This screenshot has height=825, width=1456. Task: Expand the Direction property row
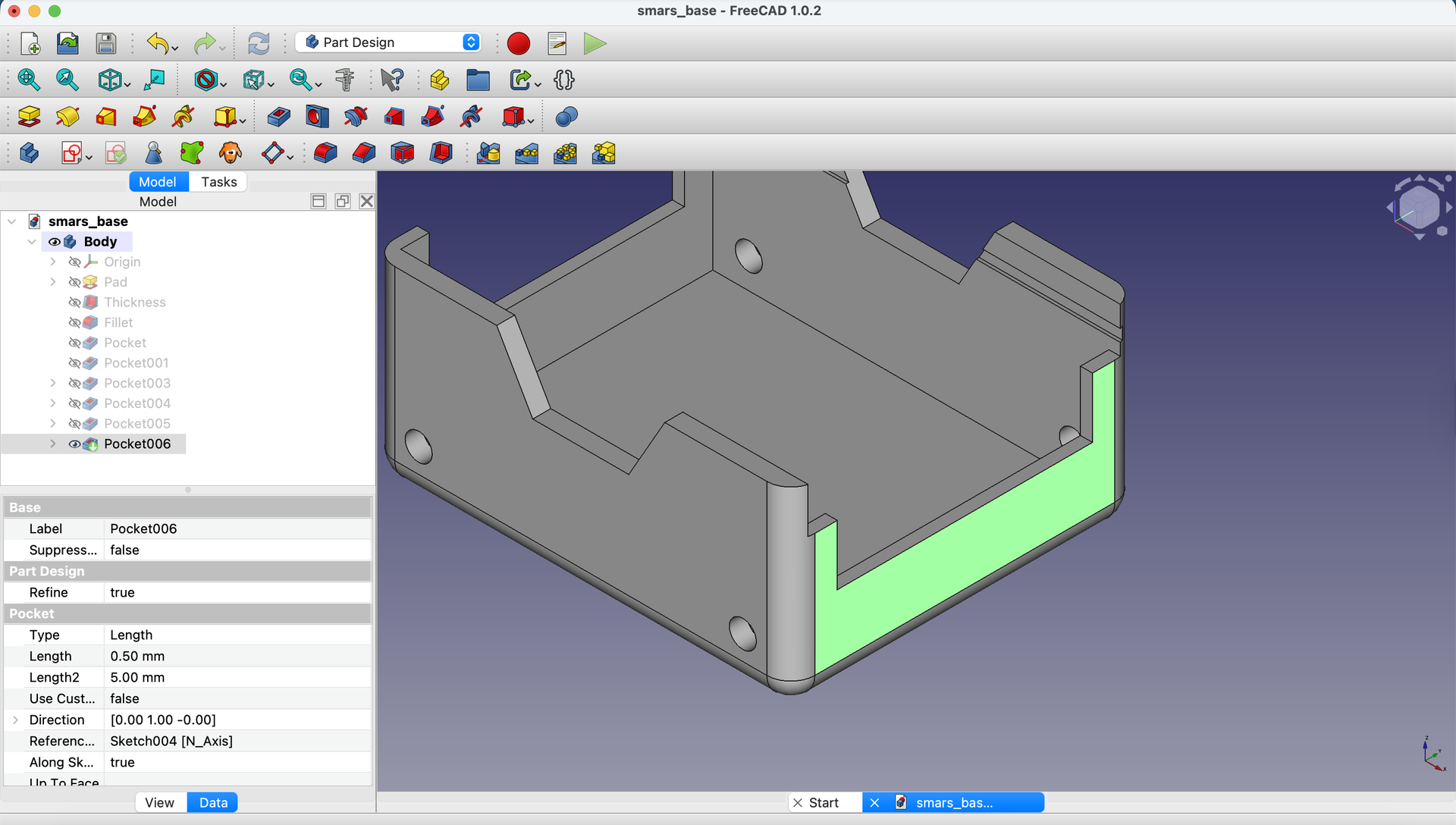tap(16, 720)
